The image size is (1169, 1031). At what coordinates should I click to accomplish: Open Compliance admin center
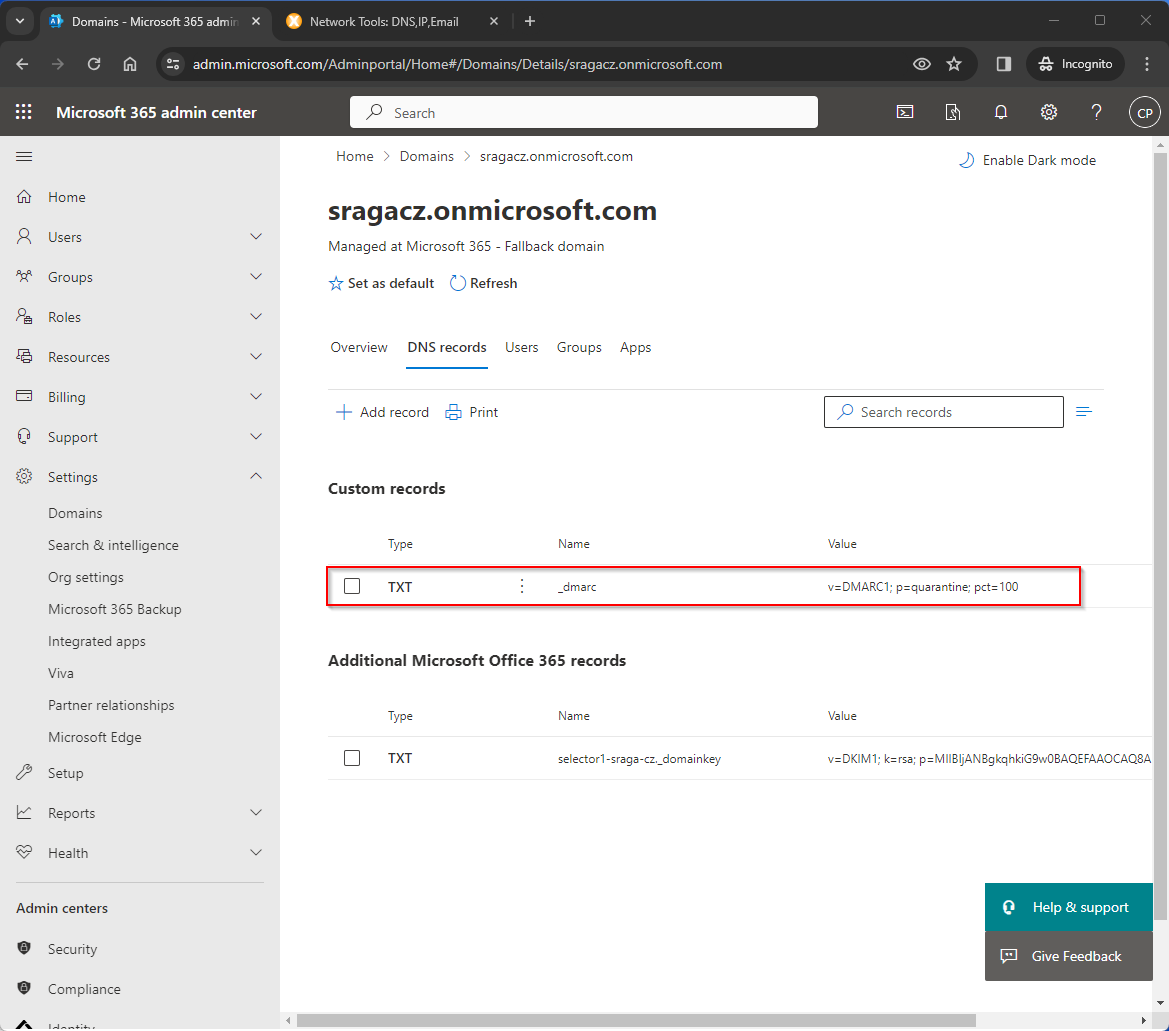tap(84, 989)
